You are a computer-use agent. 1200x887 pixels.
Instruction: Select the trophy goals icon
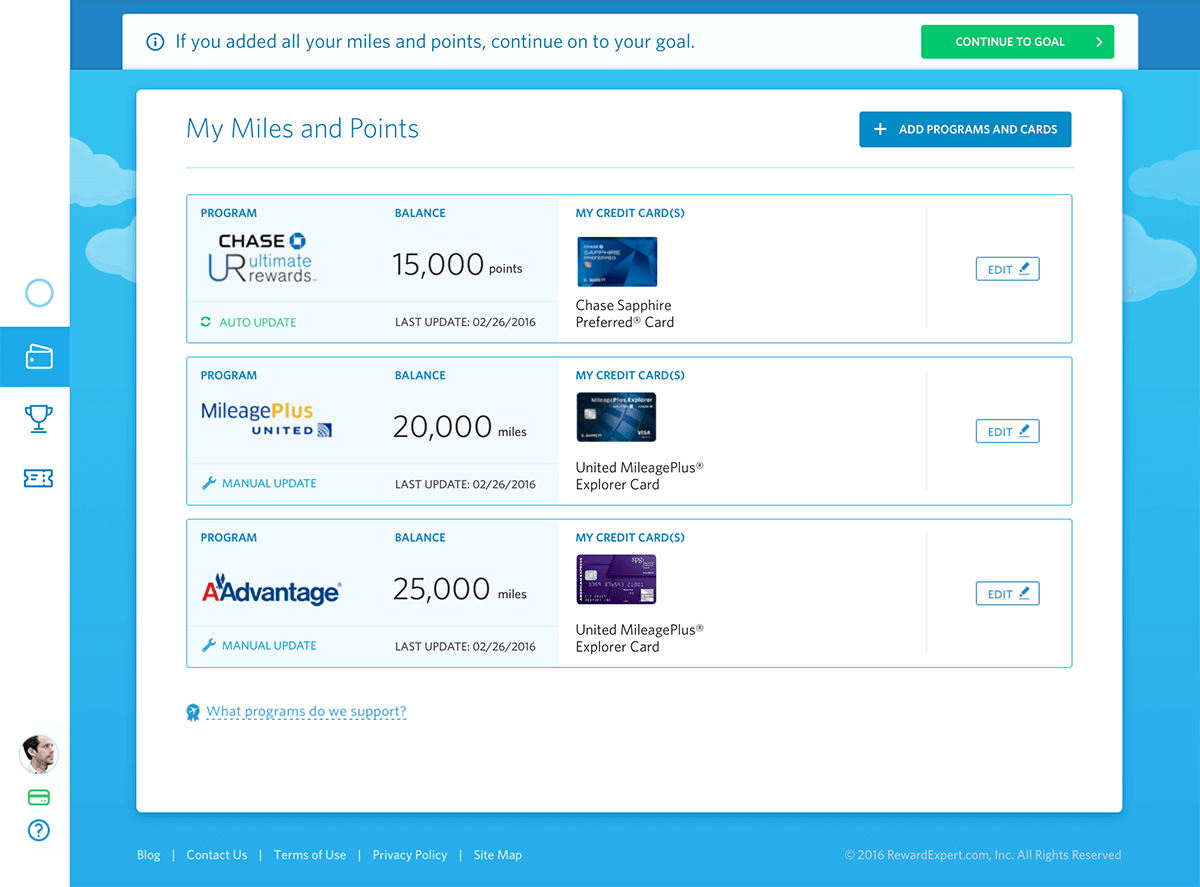click(x=39, y=418)
